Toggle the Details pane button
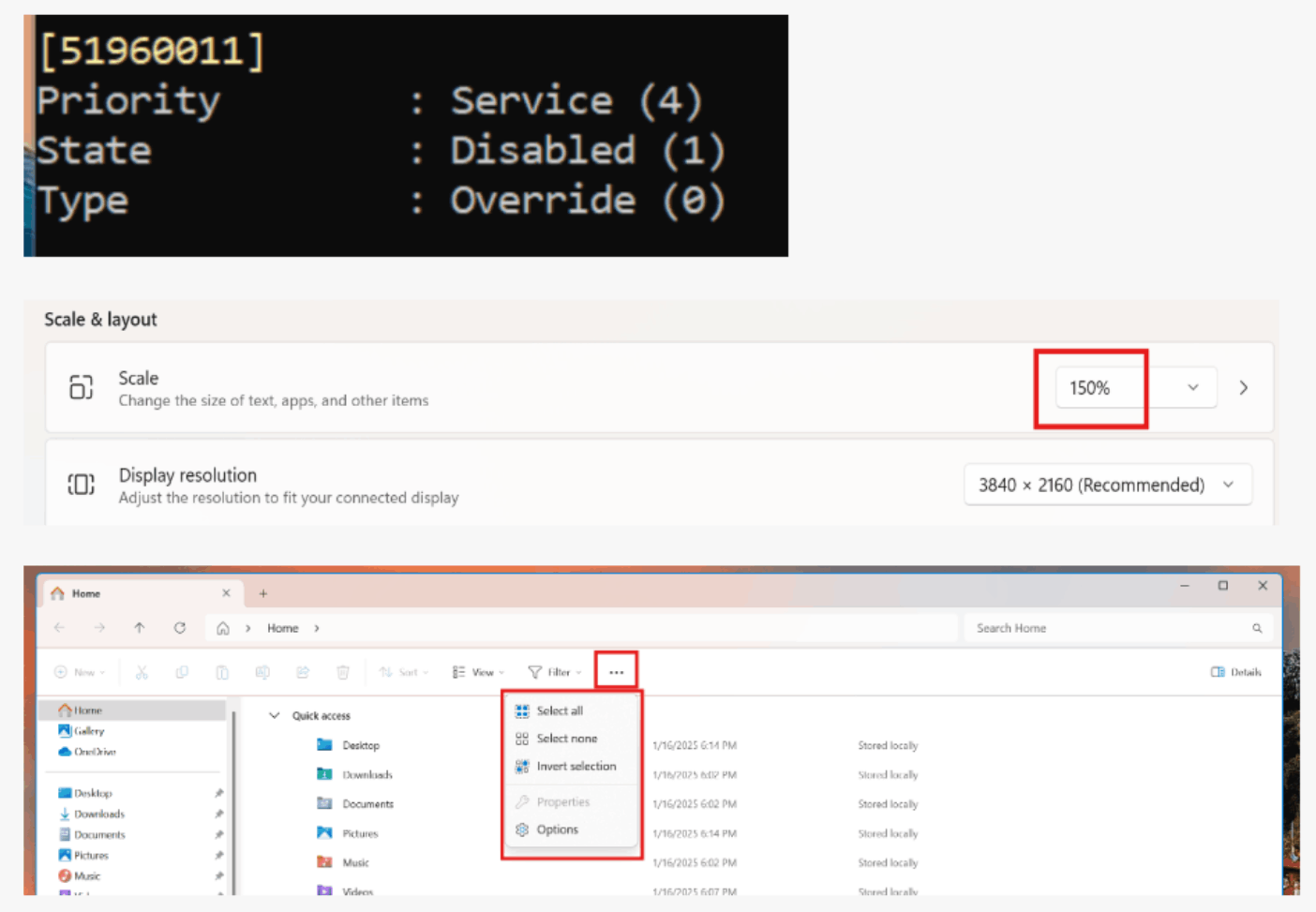The height and width of the screenshot is (912, 1316). (1235, 672)
